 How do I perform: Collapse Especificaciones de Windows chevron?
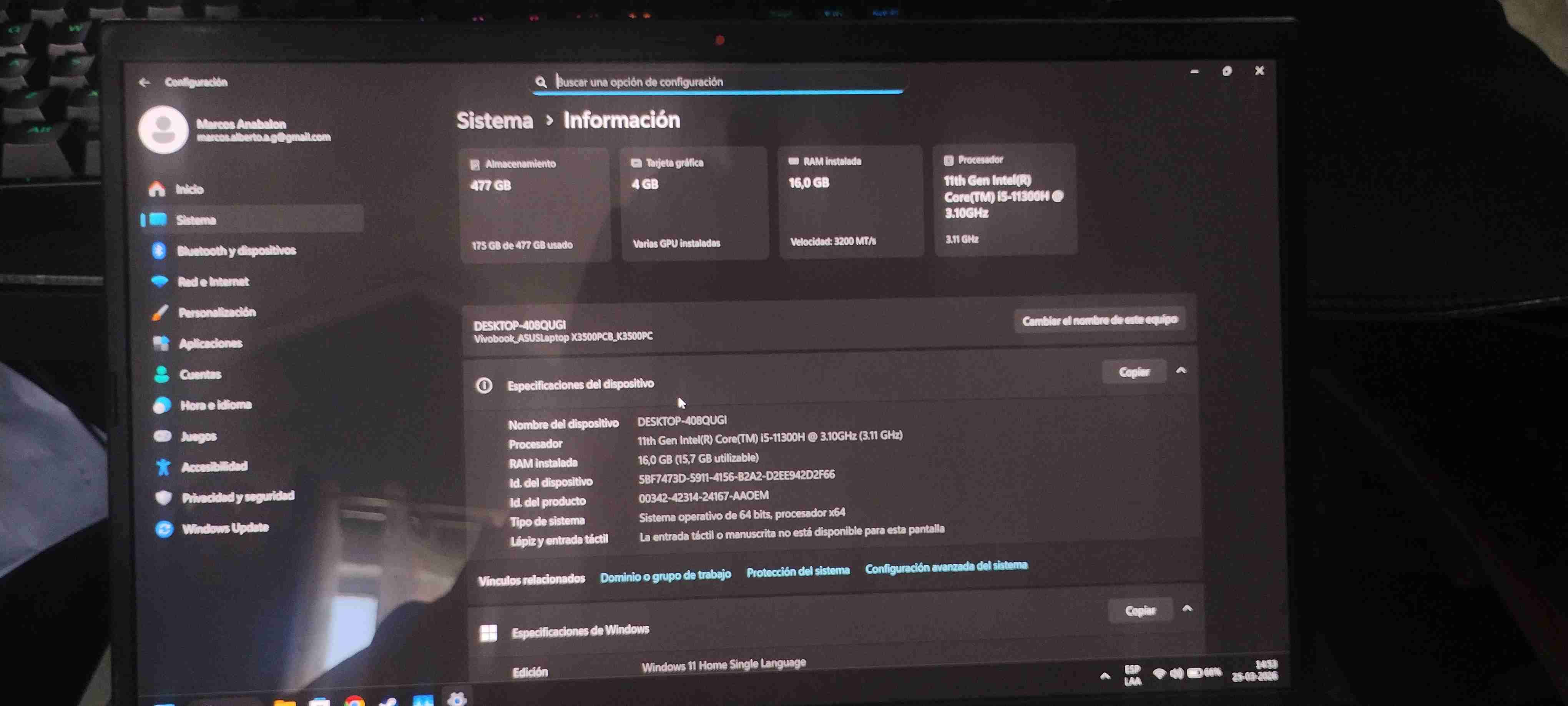point(1187,609)
